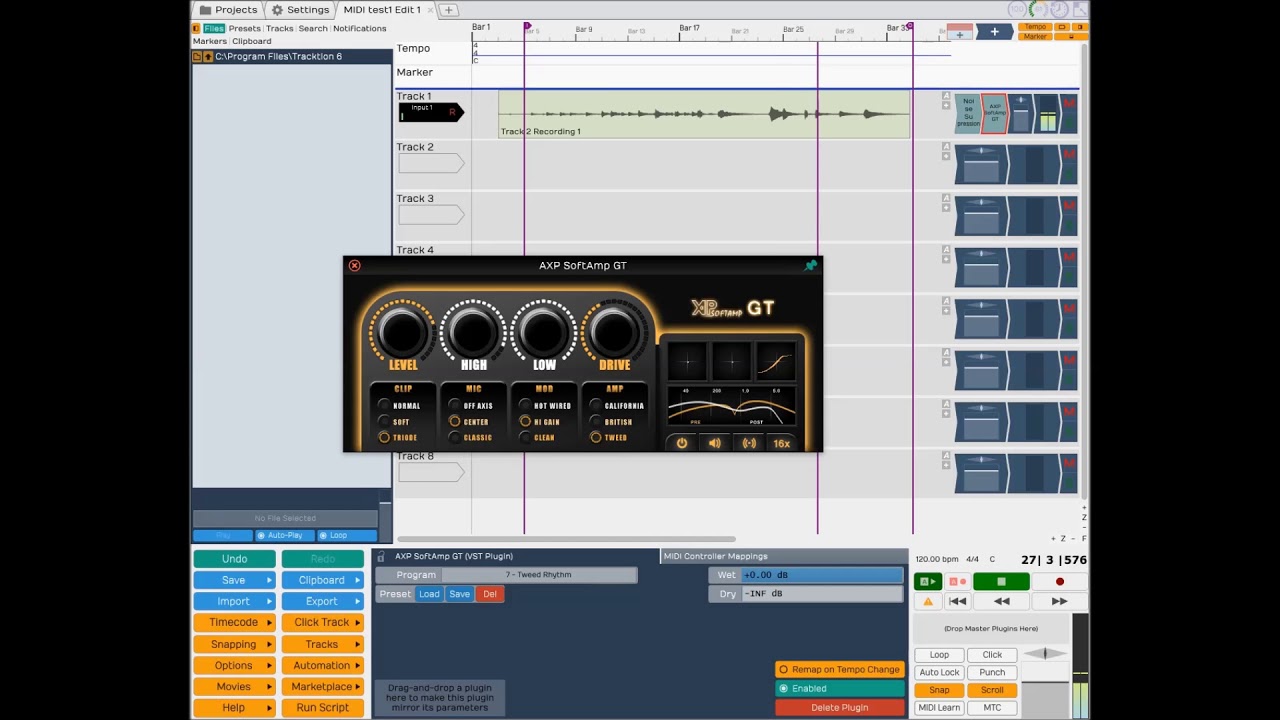Open the Search browser tab

coord(313,28)
